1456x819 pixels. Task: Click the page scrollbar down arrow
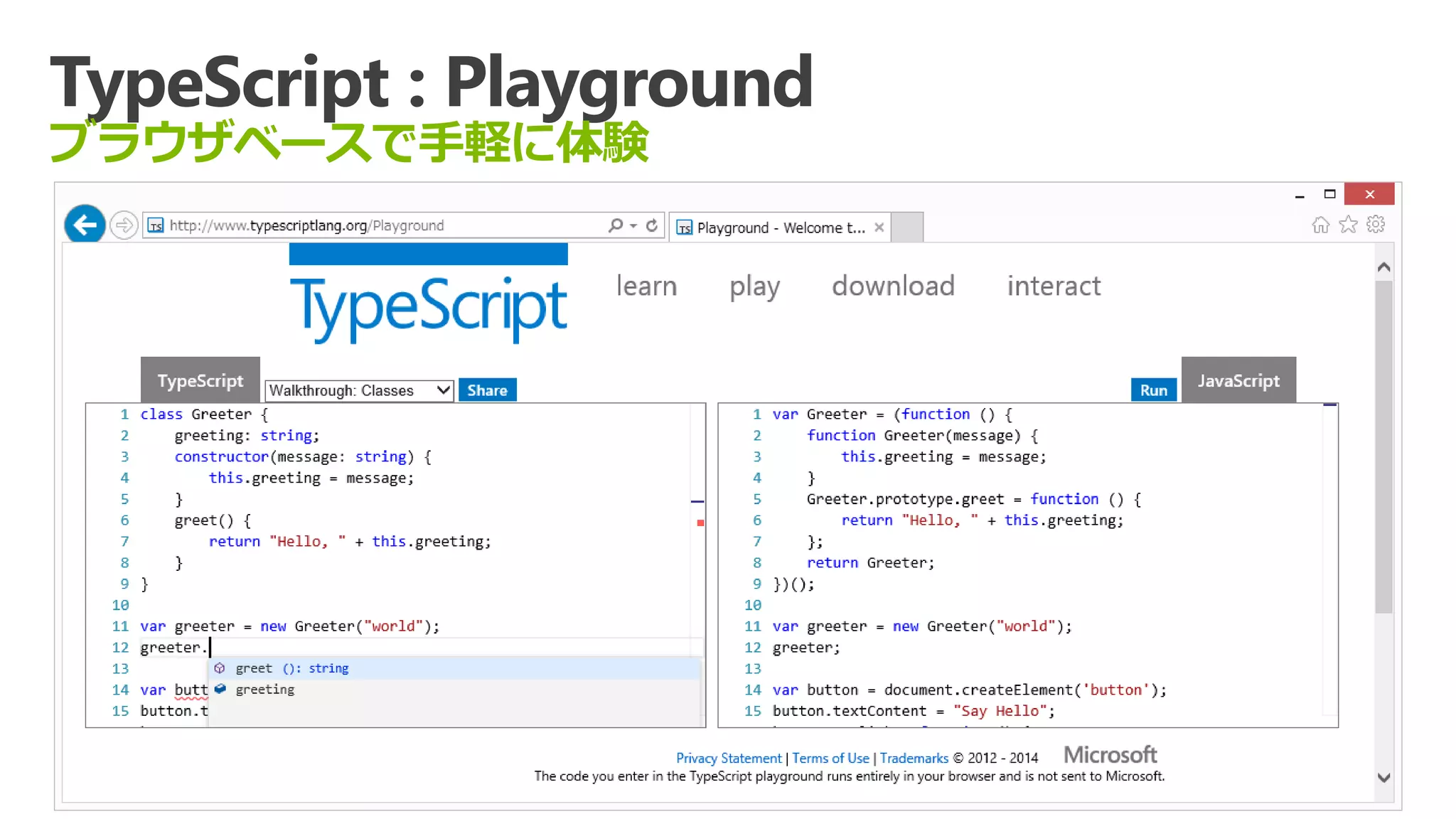[1383, 778]
